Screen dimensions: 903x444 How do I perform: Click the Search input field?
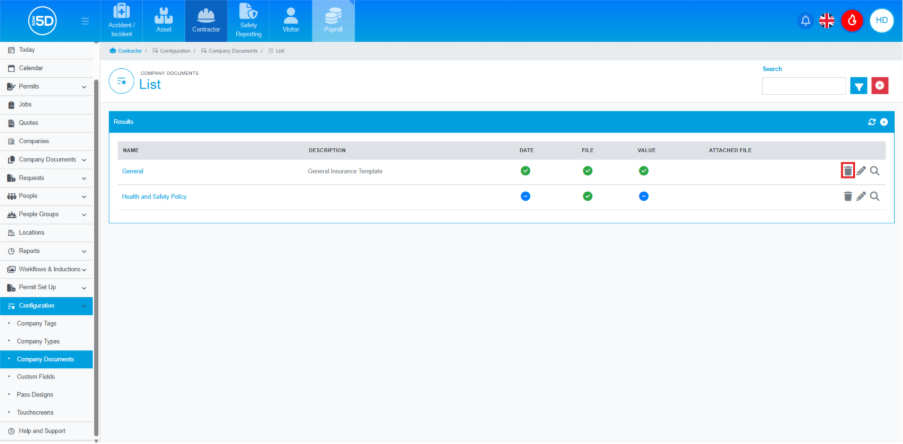(x=803, y=86)
